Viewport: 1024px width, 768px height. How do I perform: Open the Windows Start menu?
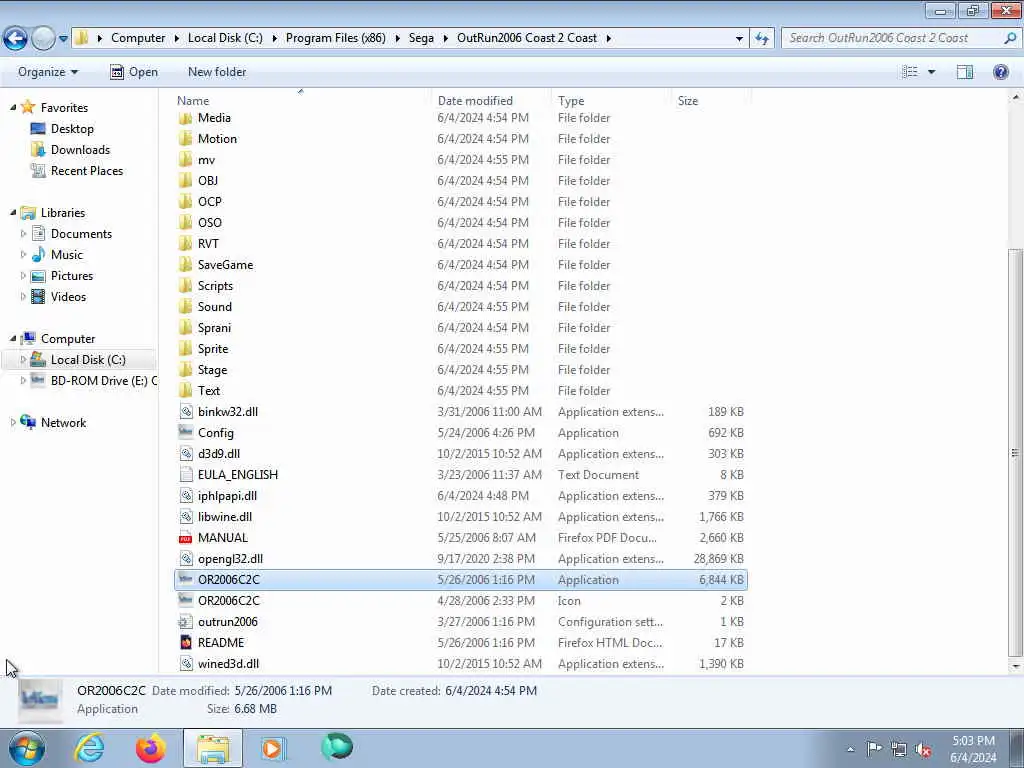pyautogui.click(x=27, y=748)
